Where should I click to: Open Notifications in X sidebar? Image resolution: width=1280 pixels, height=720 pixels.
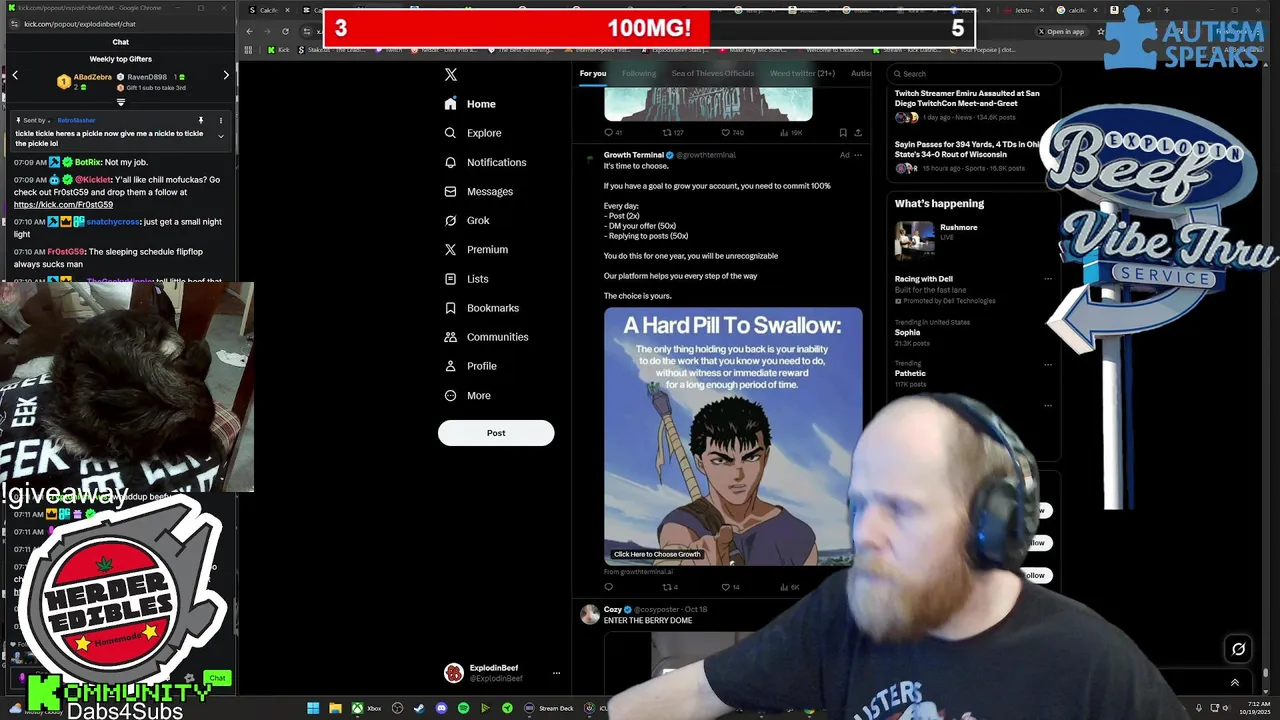coord(485,162)
